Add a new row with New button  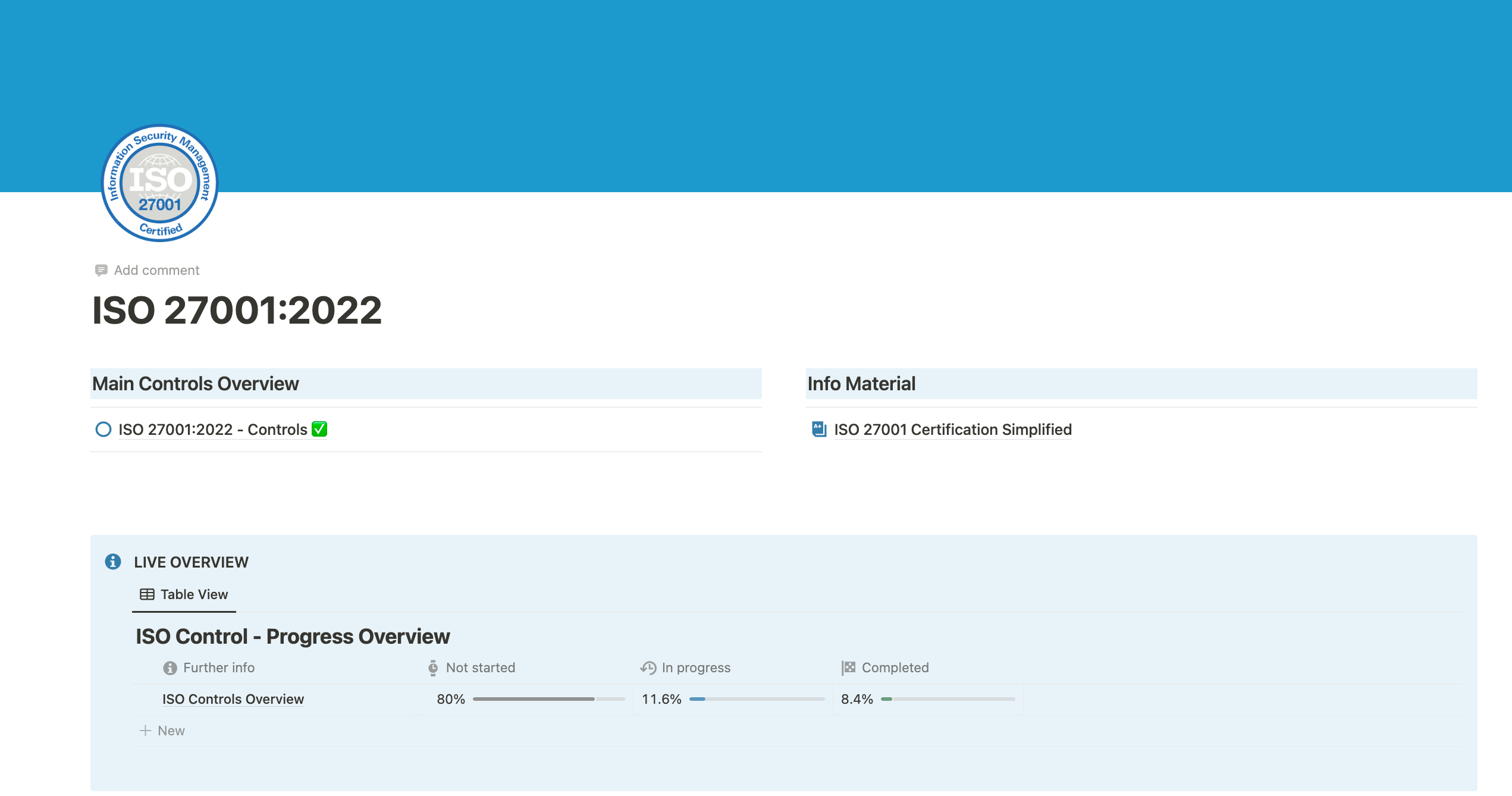click(162, 731)
